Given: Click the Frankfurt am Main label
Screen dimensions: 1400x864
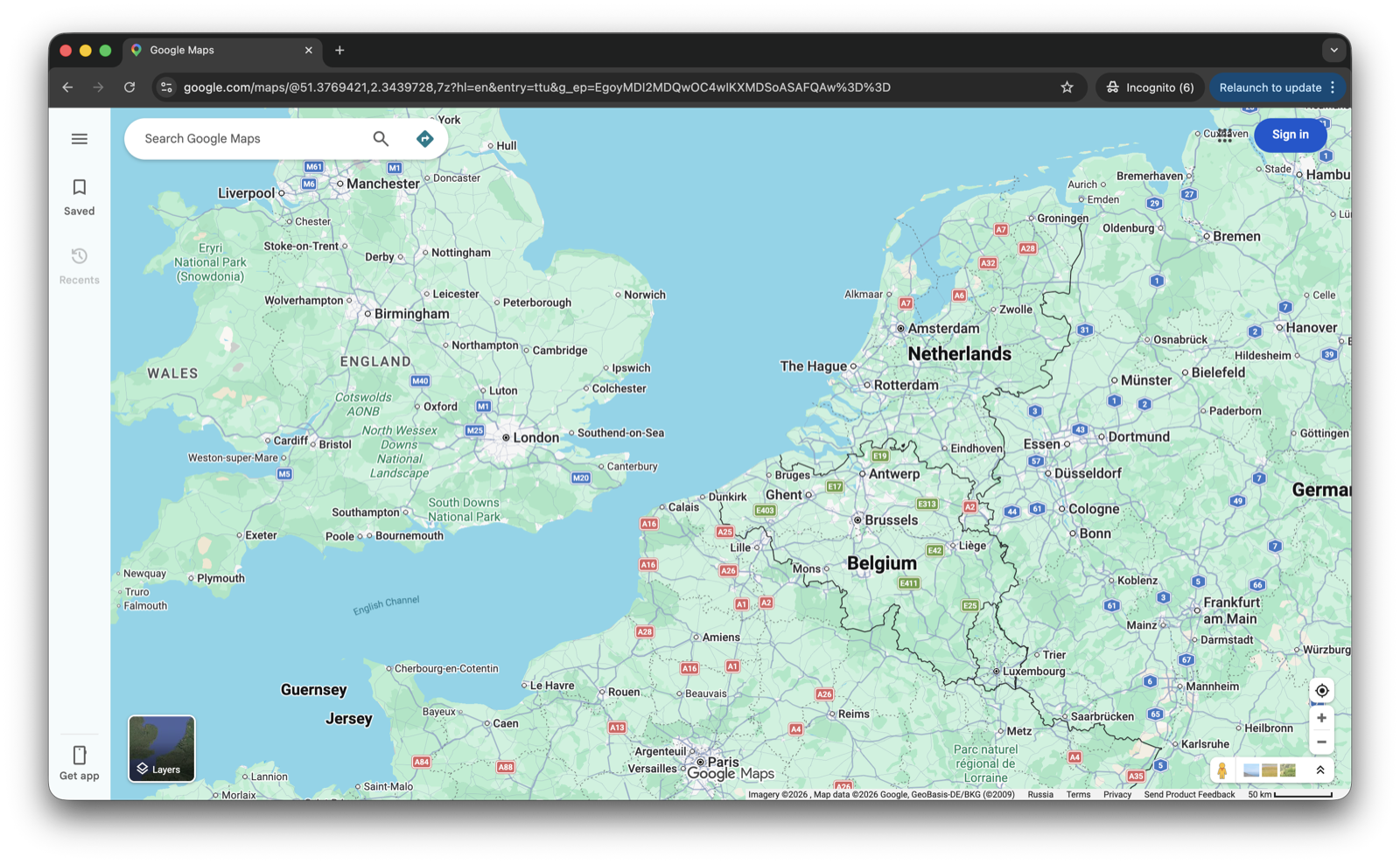Looking at the screenshot, I should (1231, 610).
